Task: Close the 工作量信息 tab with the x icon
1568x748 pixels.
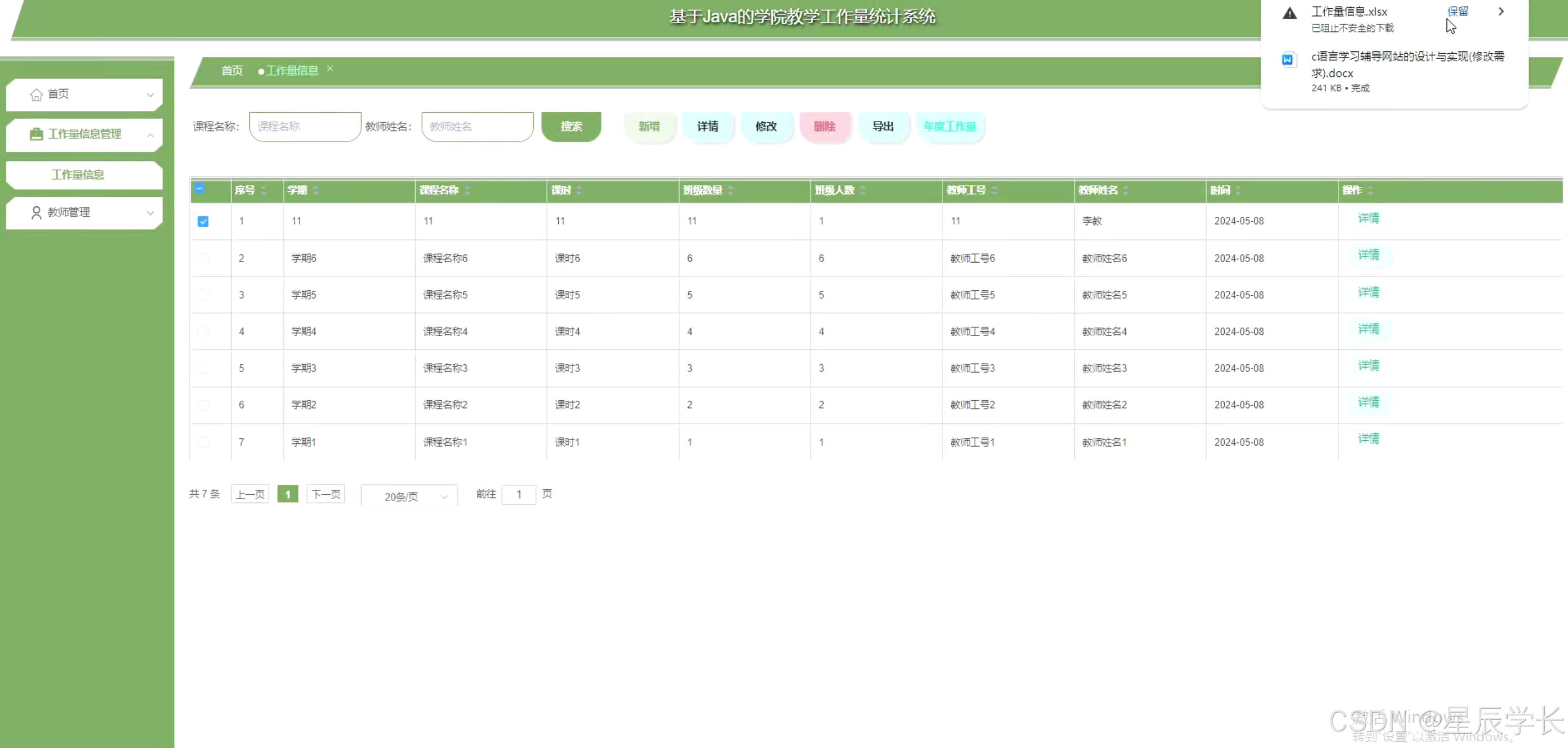Action: (330, 69)
